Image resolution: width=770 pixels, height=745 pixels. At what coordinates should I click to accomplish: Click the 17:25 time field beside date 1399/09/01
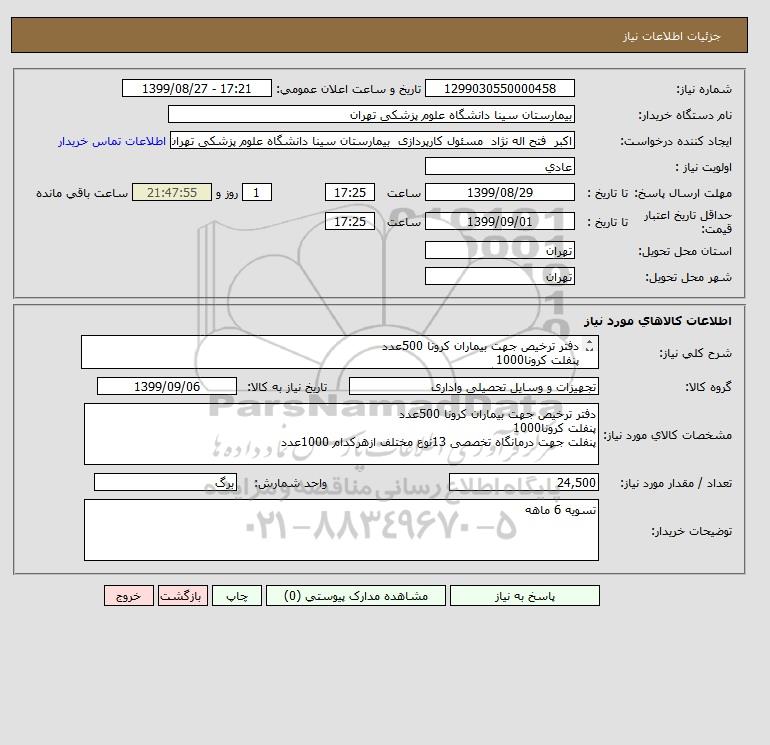click(350, 221)
